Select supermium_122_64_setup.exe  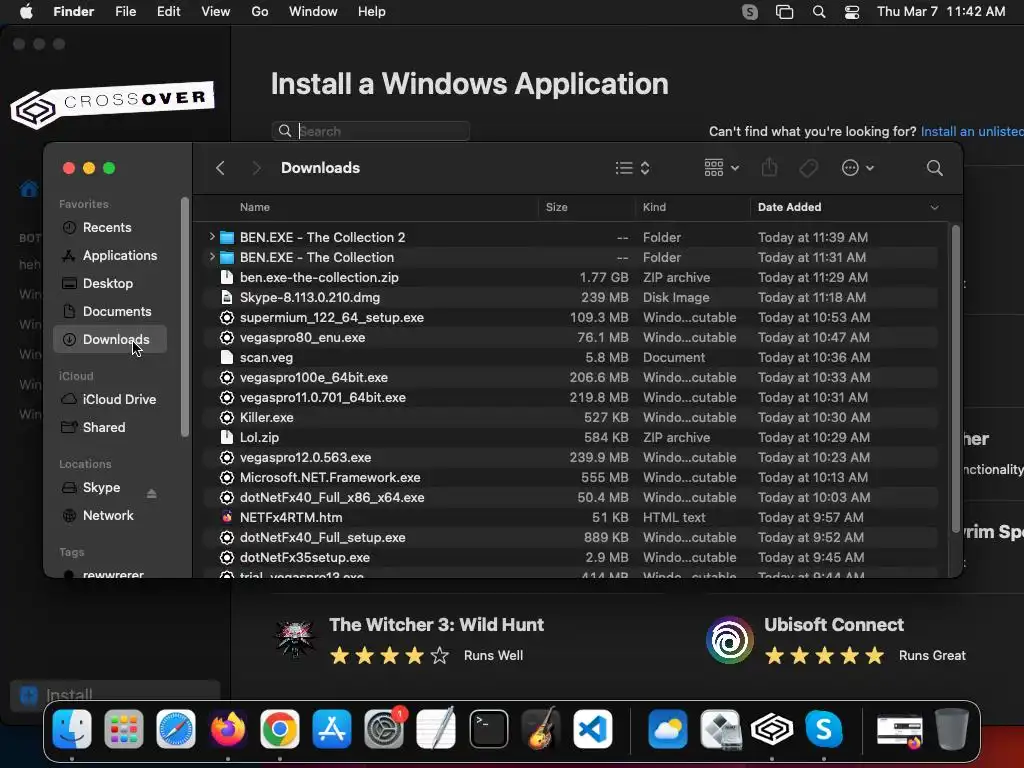pyautogui.click(x=571, y=317)
